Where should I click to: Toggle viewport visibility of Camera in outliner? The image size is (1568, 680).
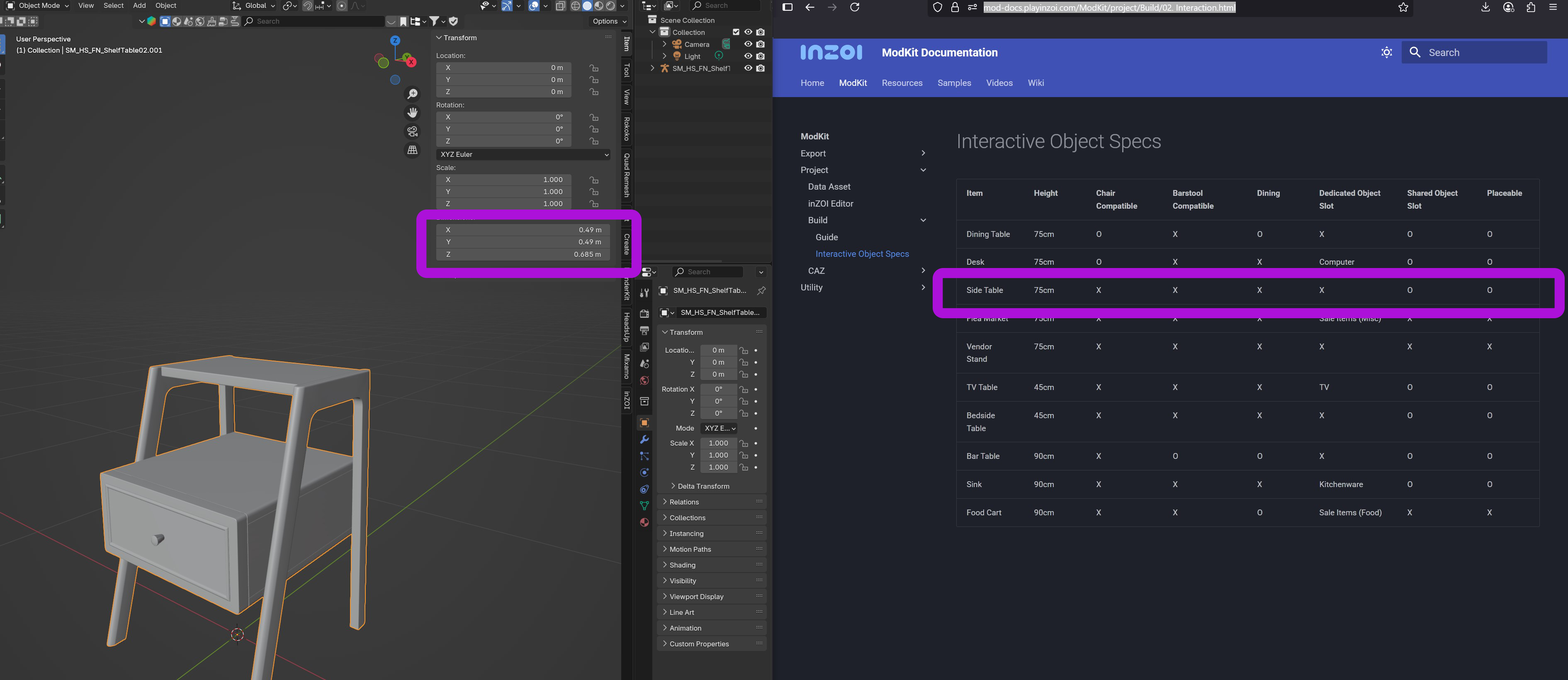coord(748,44)
